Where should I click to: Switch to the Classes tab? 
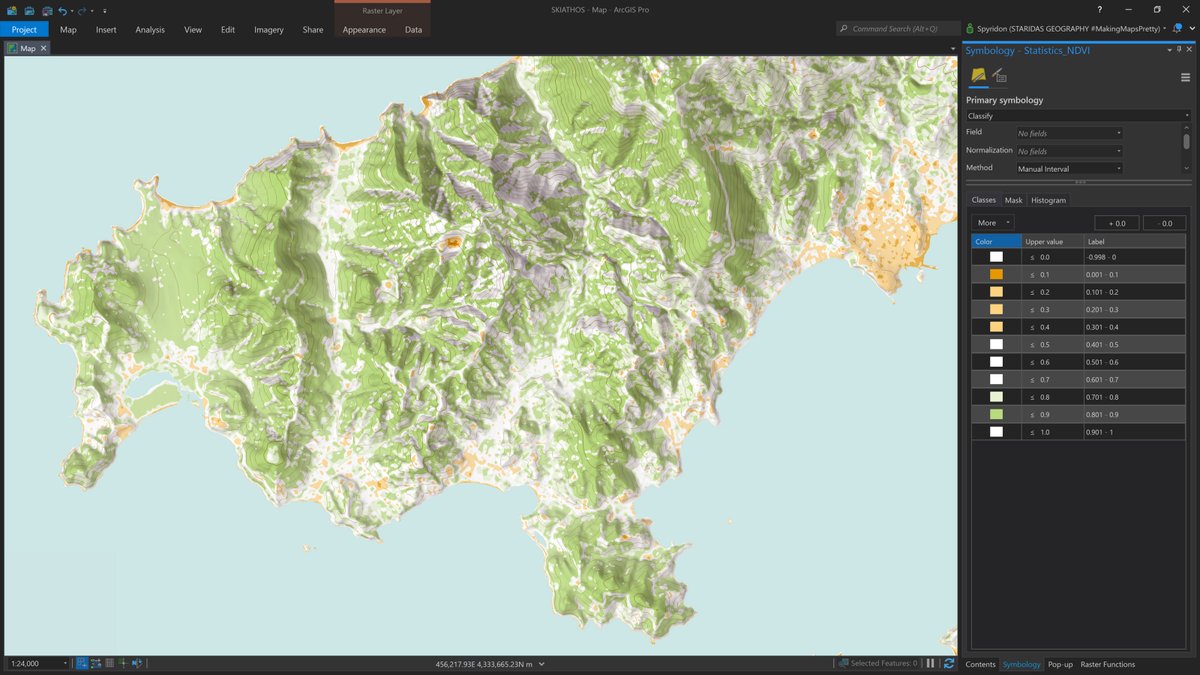point(984,200)
